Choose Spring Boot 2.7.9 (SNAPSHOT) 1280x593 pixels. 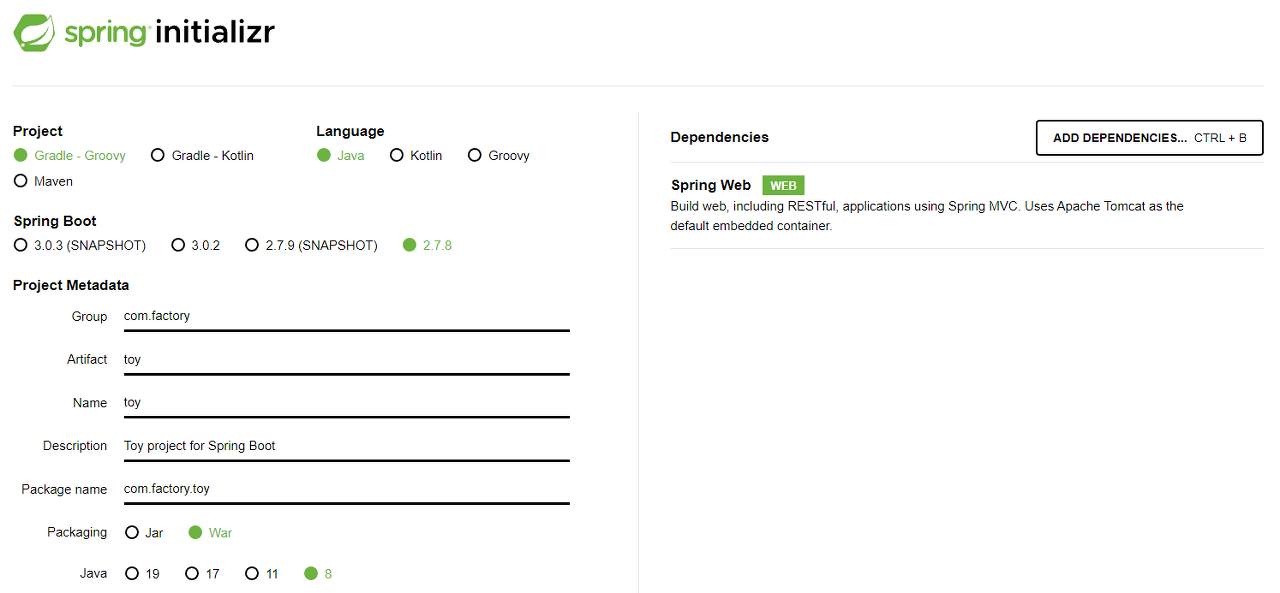tap(312, 245)
